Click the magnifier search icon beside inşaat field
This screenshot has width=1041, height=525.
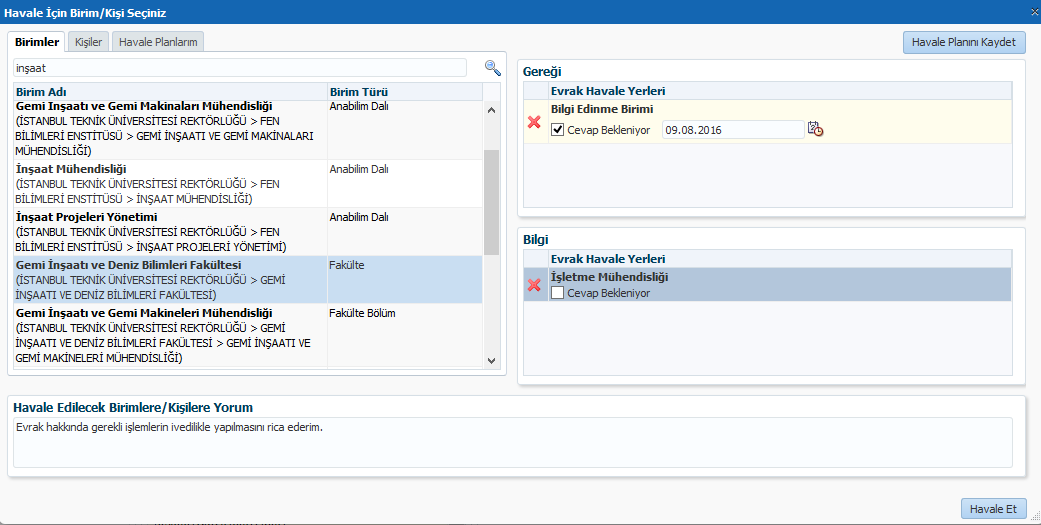tap(493, 68)
